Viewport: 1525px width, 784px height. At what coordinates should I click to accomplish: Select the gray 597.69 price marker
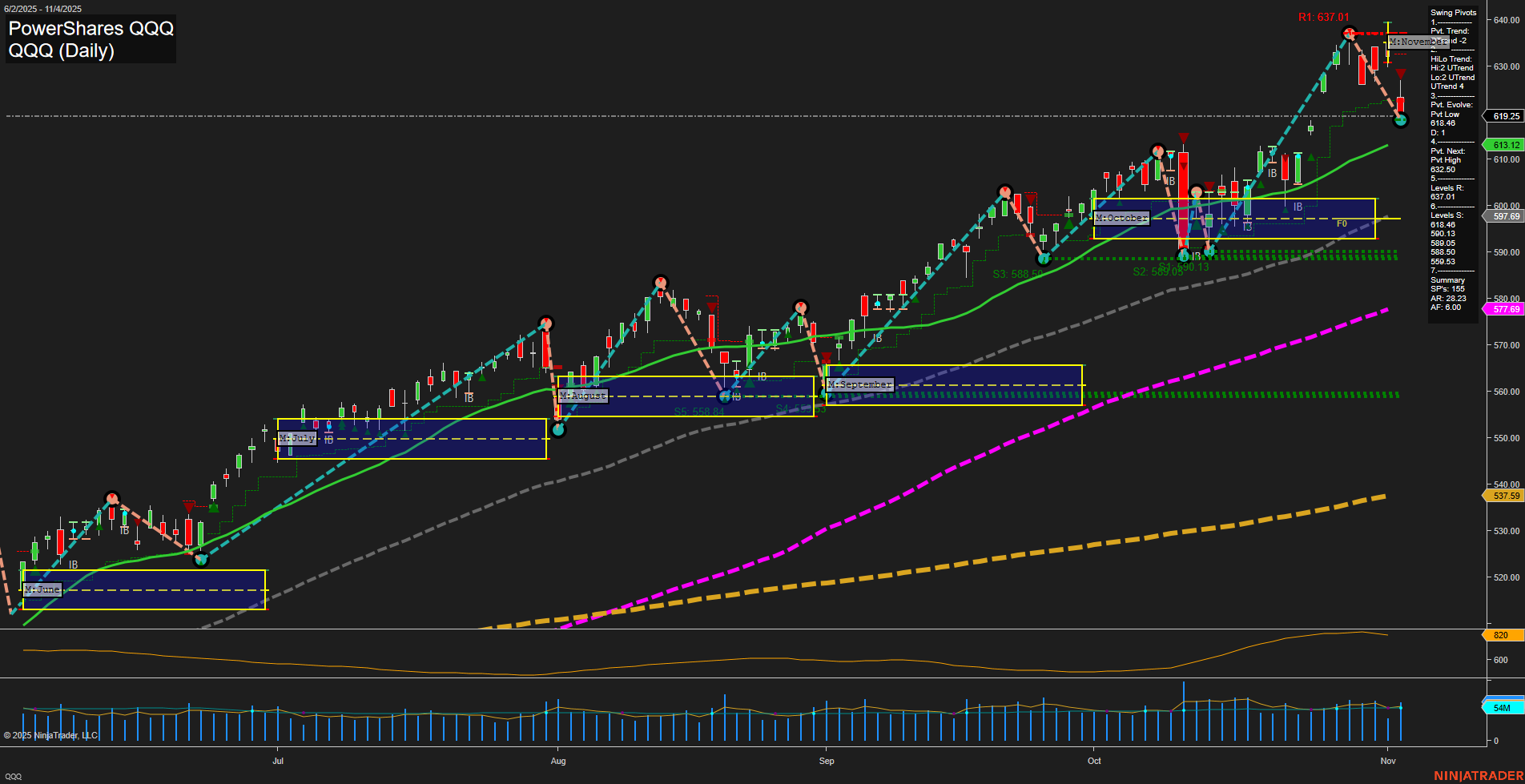pos(1505,216)
